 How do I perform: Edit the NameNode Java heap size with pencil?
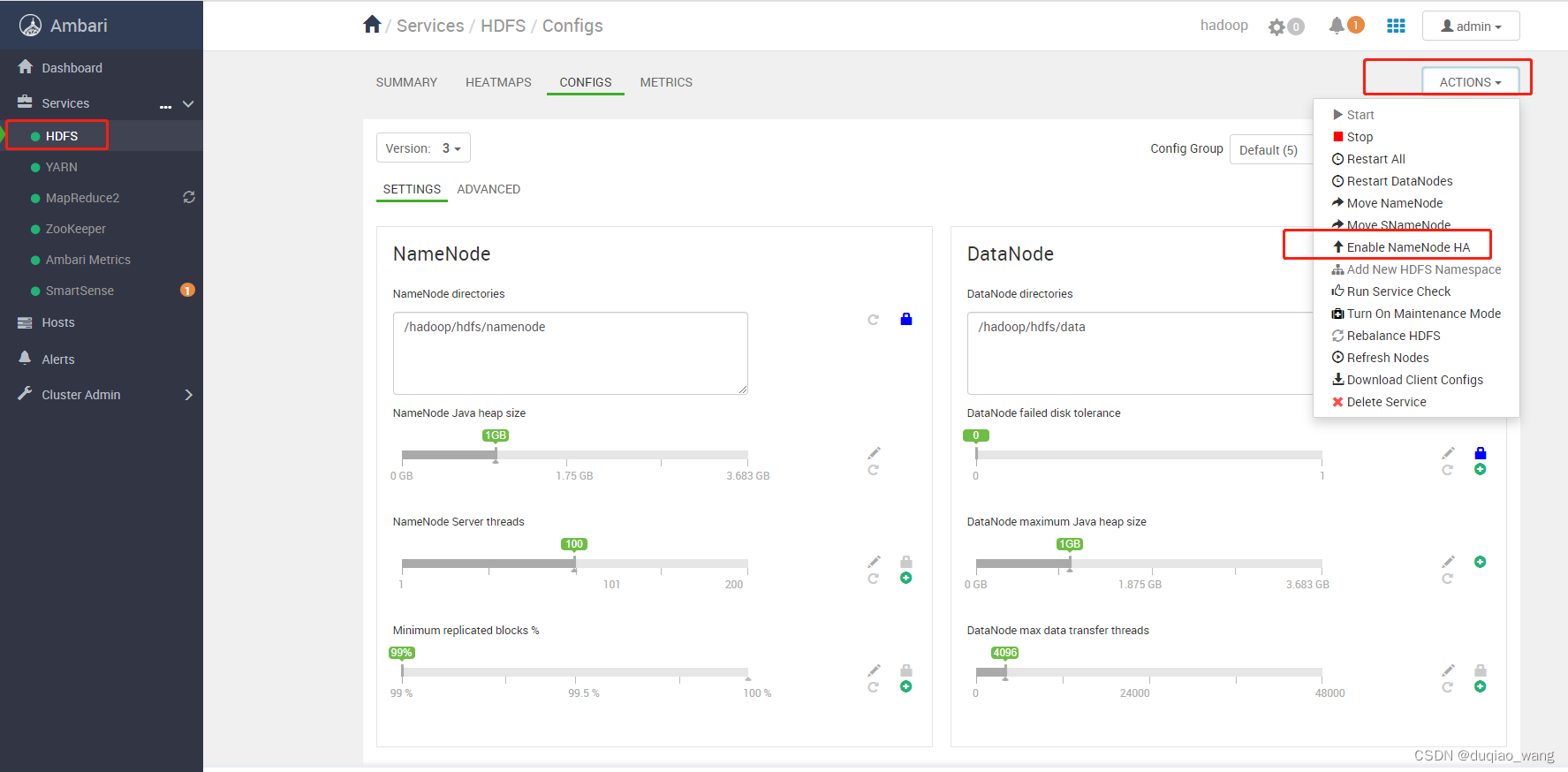click(x=874, y=453)
